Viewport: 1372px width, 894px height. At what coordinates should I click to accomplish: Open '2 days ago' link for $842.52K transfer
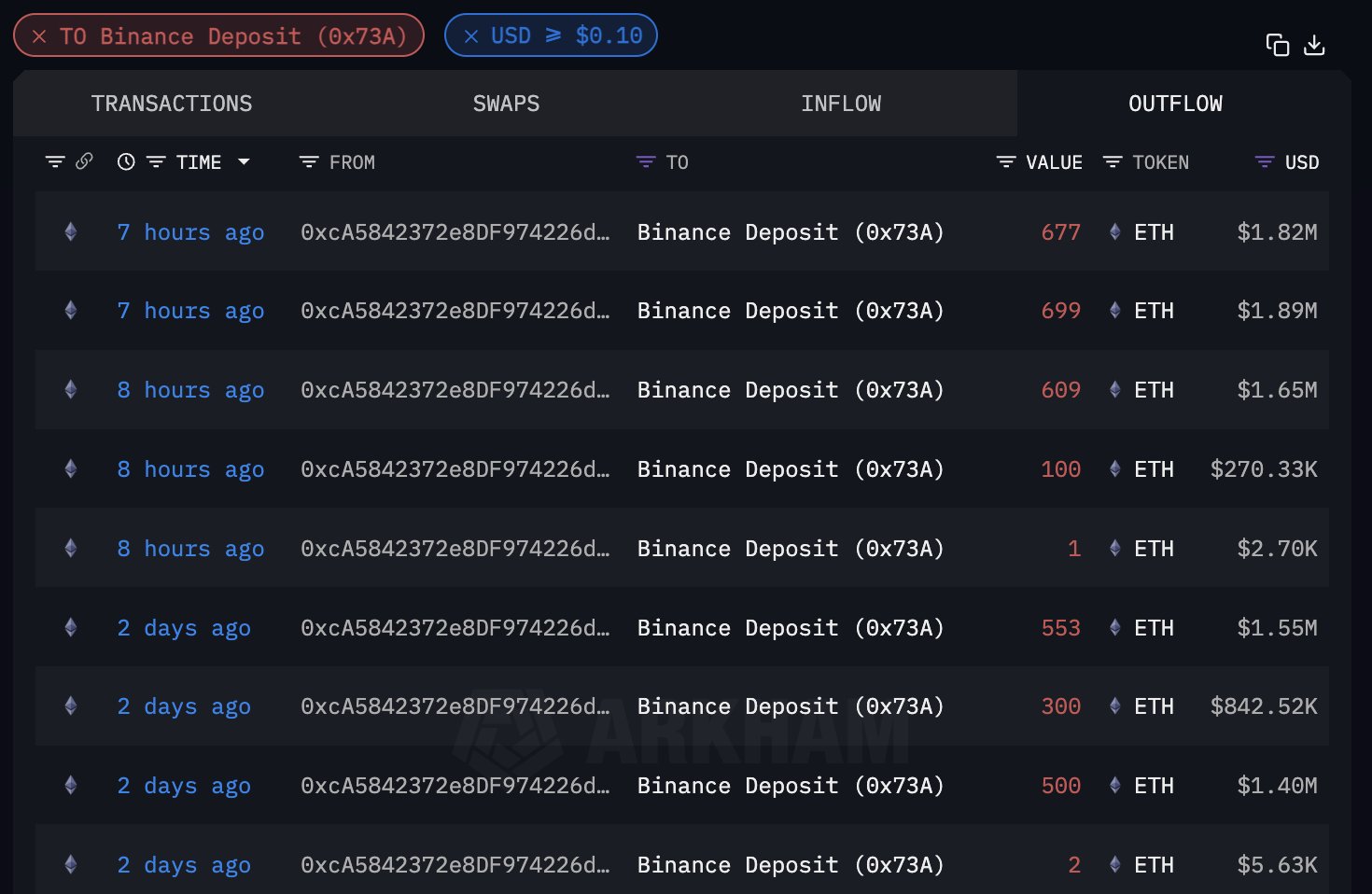184,706
